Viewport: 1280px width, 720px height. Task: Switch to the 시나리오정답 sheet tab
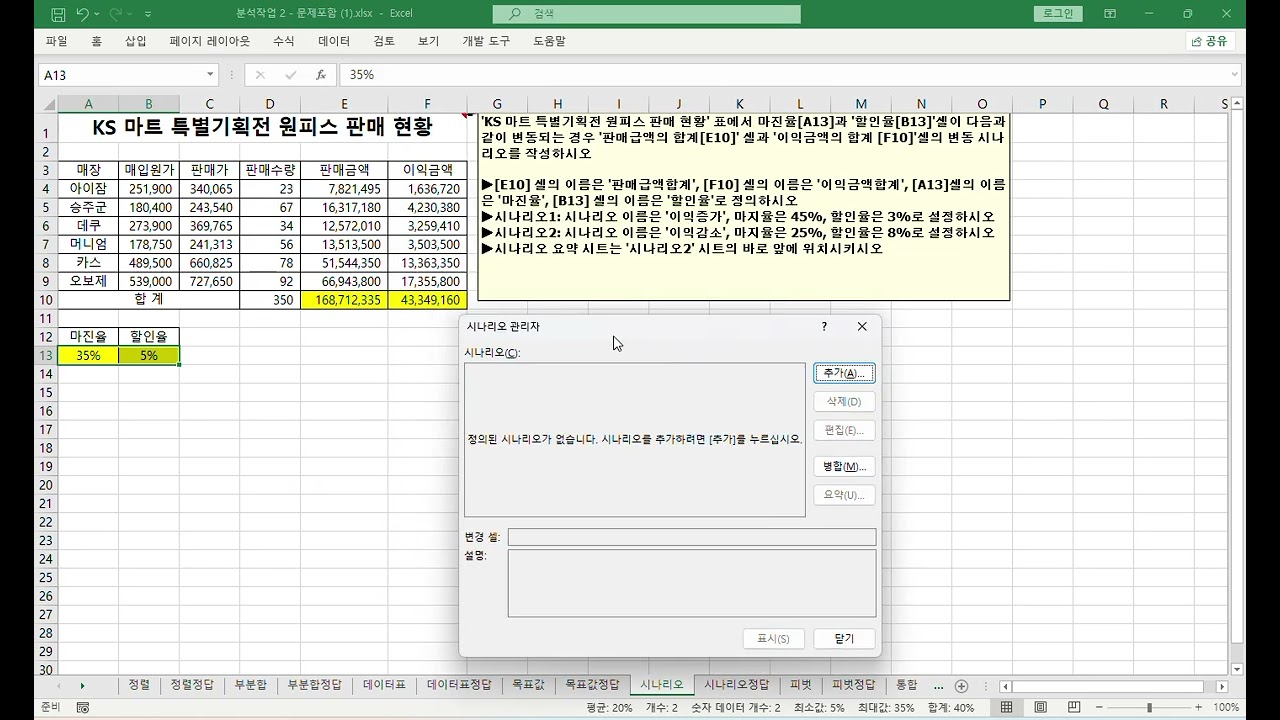tap(737, 685)
